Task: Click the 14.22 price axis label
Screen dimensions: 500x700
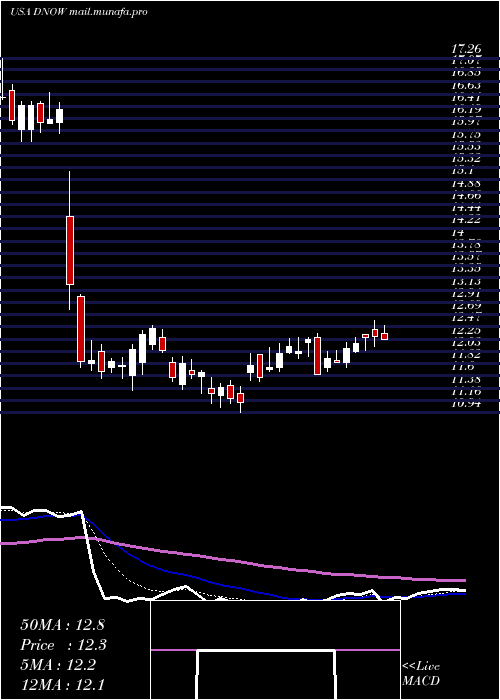Action: click(466, 220)
